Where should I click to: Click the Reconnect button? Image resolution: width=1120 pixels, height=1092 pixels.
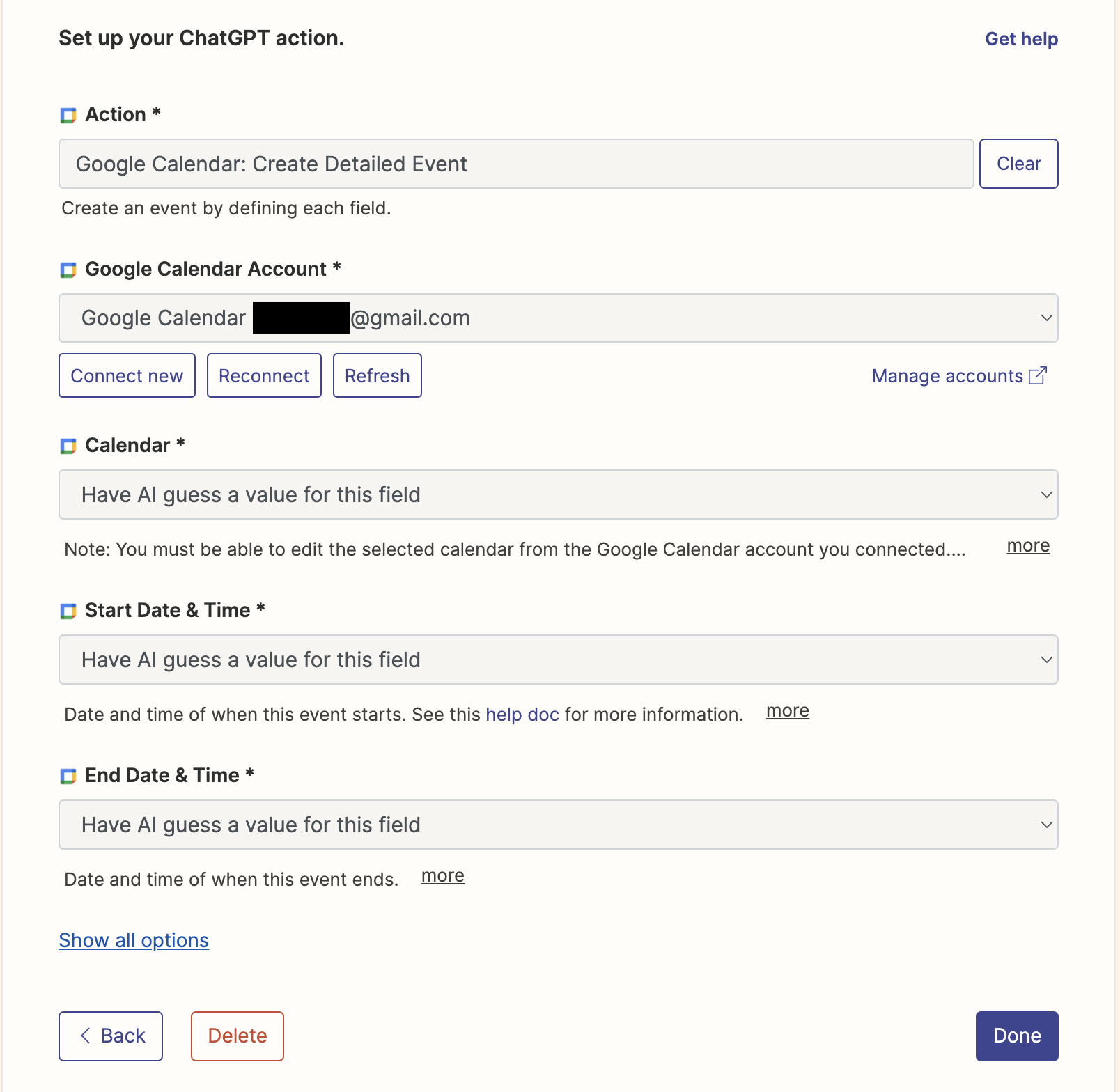point(264,375)
